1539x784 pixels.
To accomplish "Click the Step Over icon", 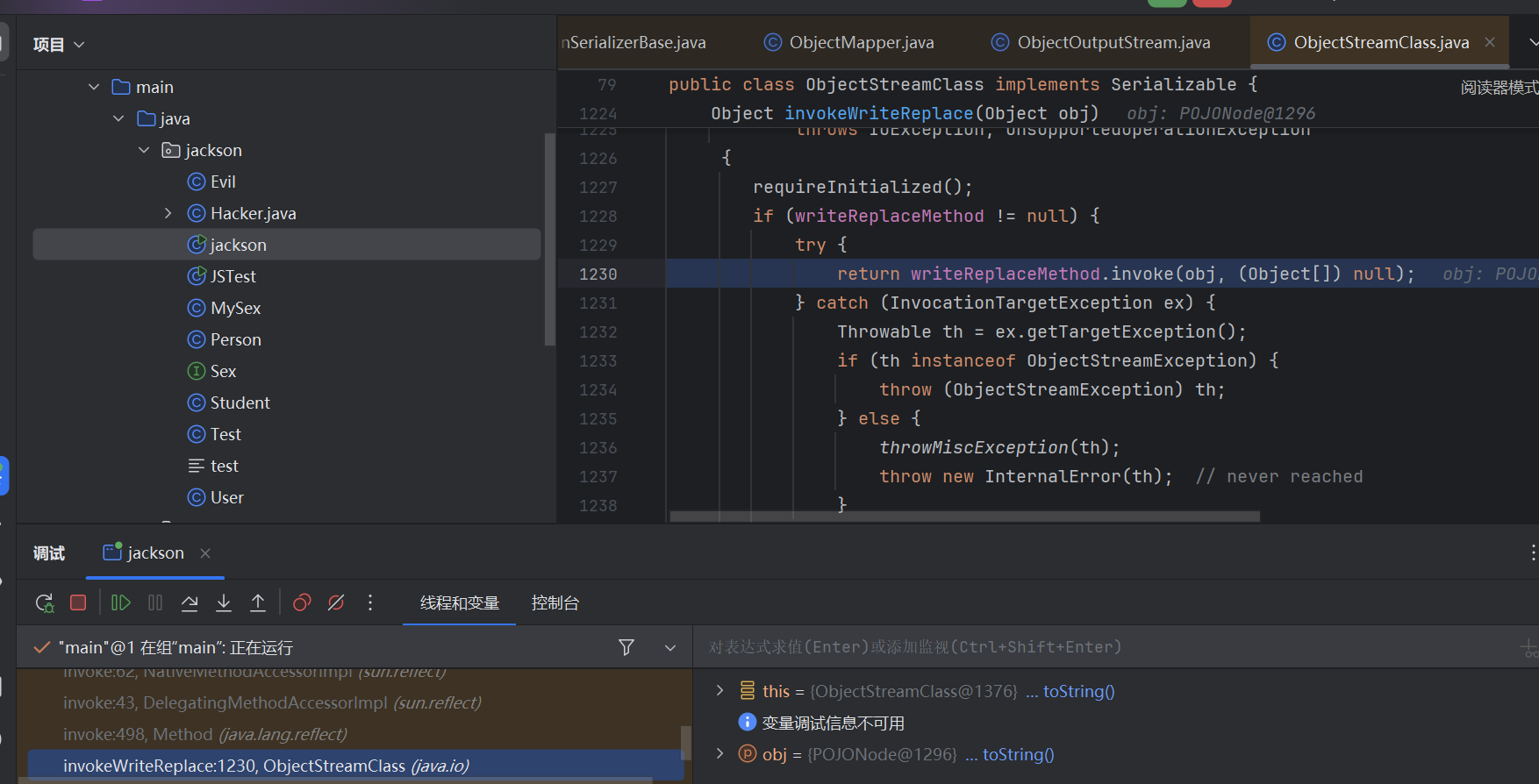I will coord(190,602).
